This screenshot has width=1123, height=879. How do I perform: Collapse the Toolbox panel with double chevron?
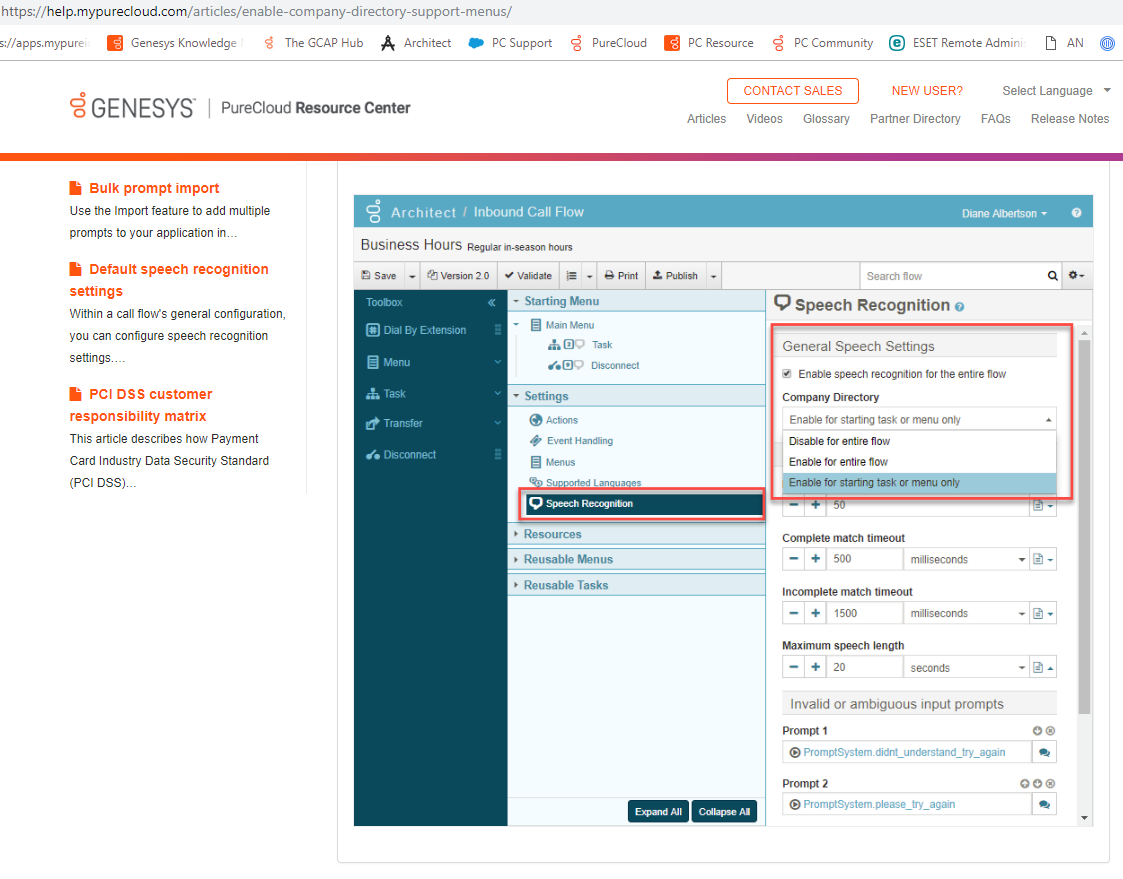[491, 302]
